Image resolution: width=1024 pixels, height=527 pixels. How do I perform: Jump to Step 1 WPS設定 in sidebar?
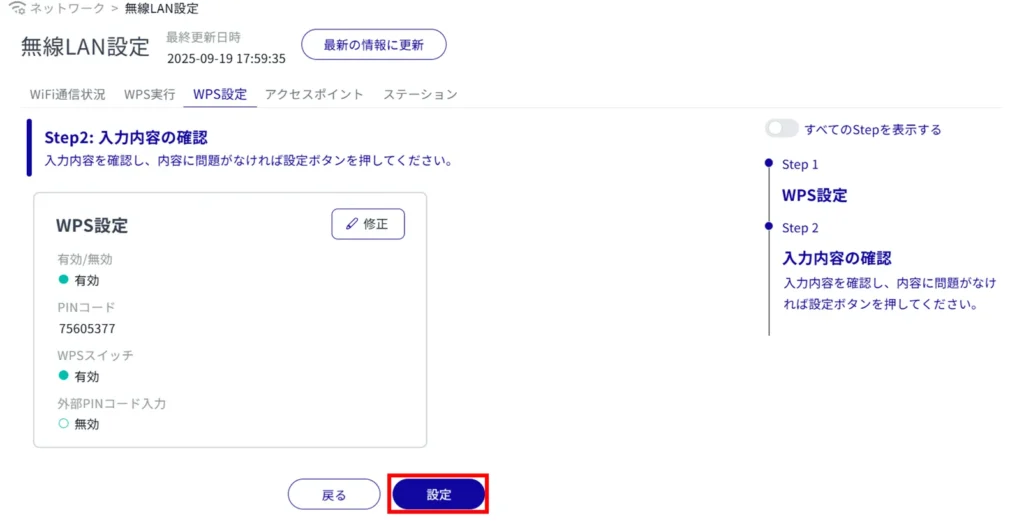[814, 195]
